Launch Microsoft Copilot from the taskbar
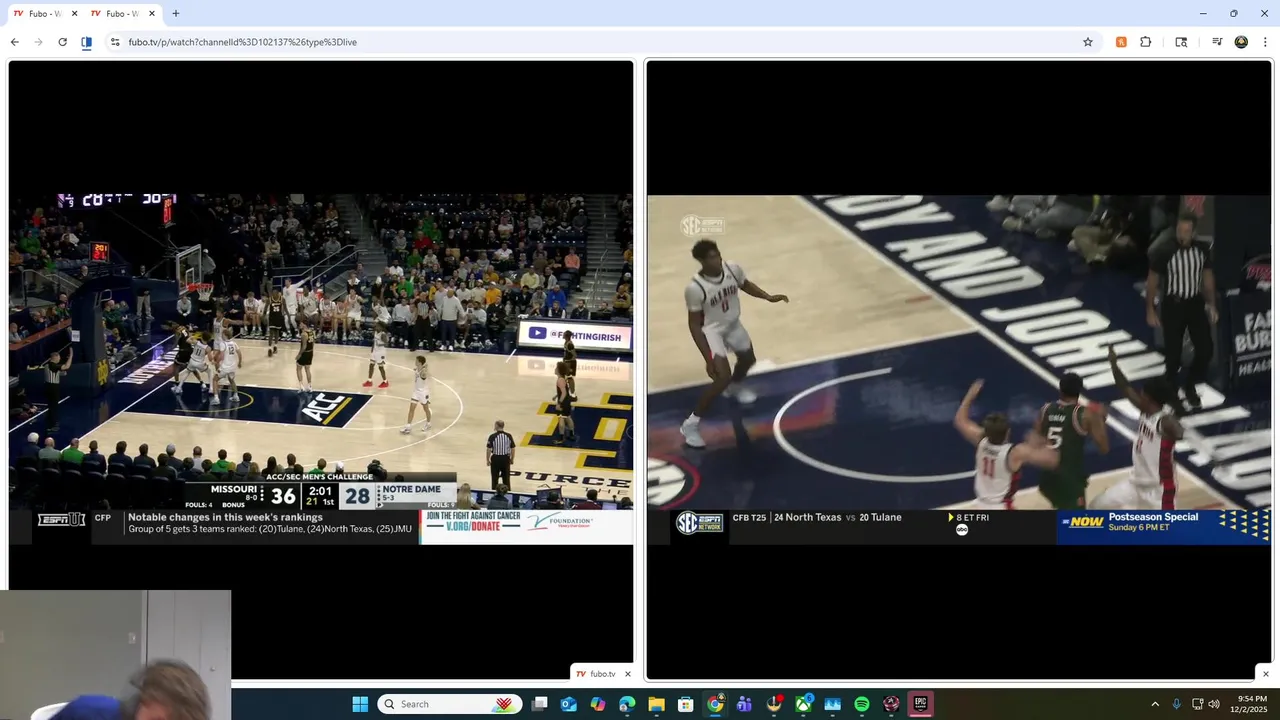 [598, 704]
